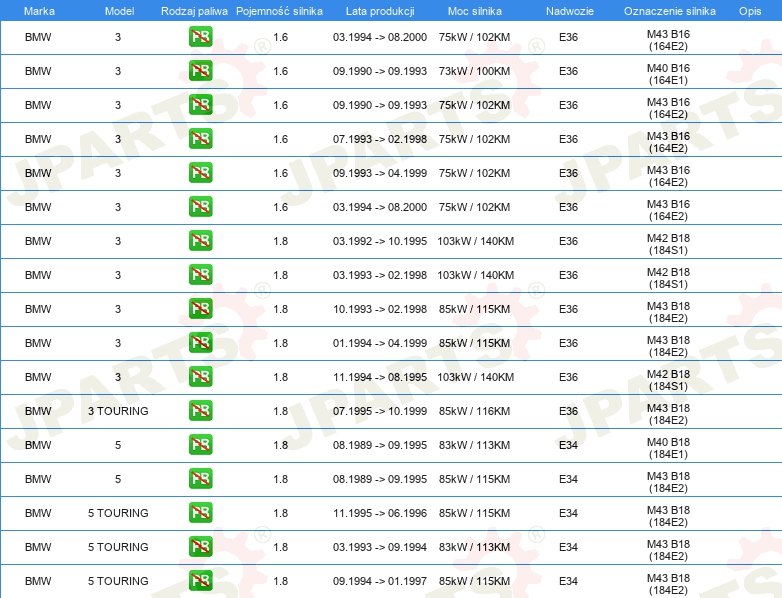Click the Pojemność silnika column header
The height and width of the screenshot is (598, 782).
[x=279, y=11]
